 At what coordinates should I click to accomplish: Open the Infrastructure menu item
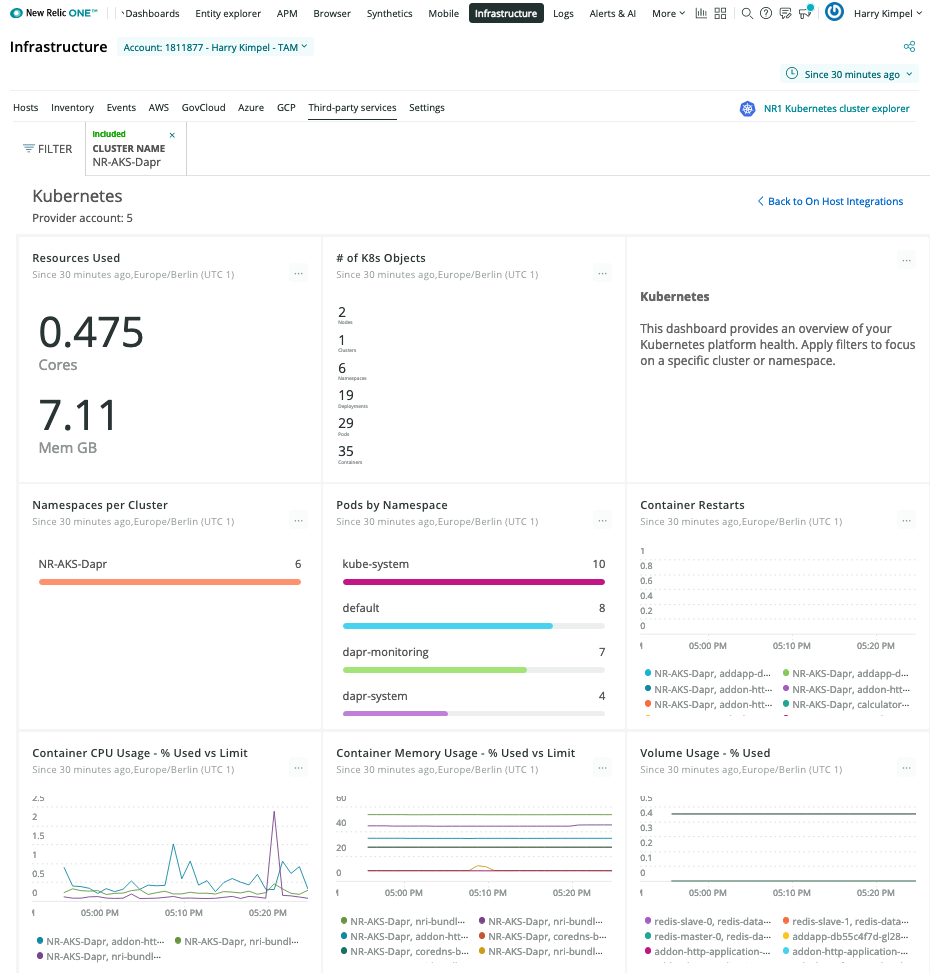click(x=505, y=13)
